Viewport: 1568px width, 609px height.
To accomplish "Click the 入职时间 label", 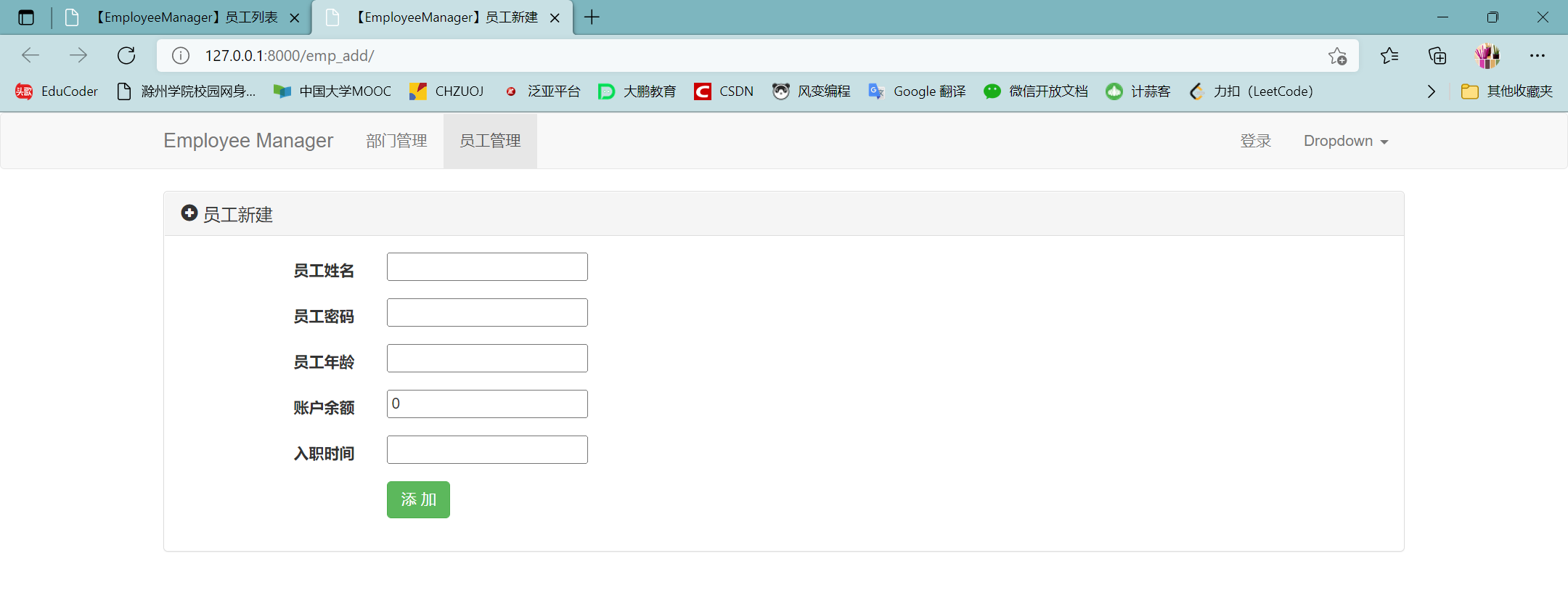I will click(x=324, y=454).
